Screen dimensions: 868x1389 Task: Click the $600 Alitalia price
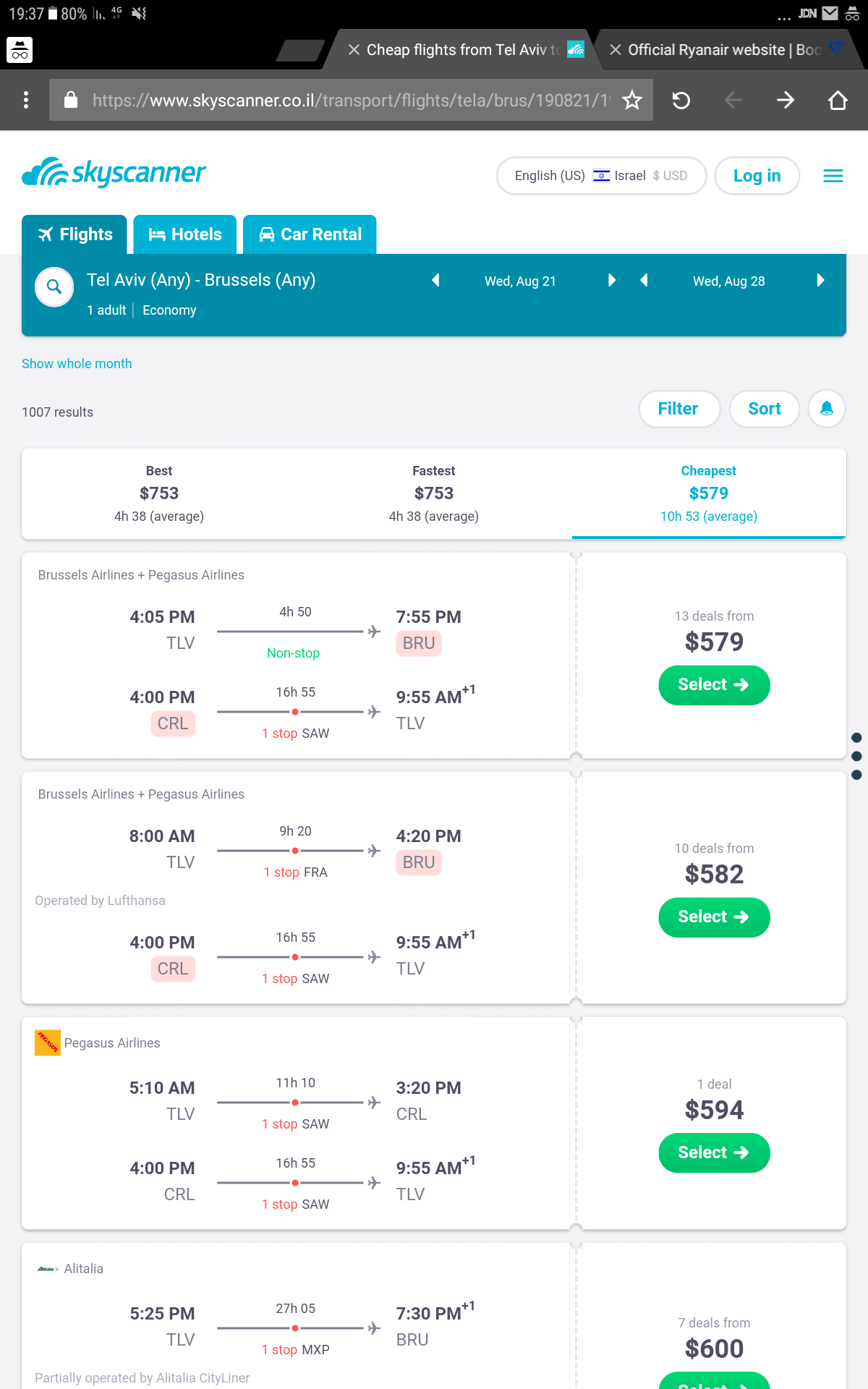pos(714,1349)
